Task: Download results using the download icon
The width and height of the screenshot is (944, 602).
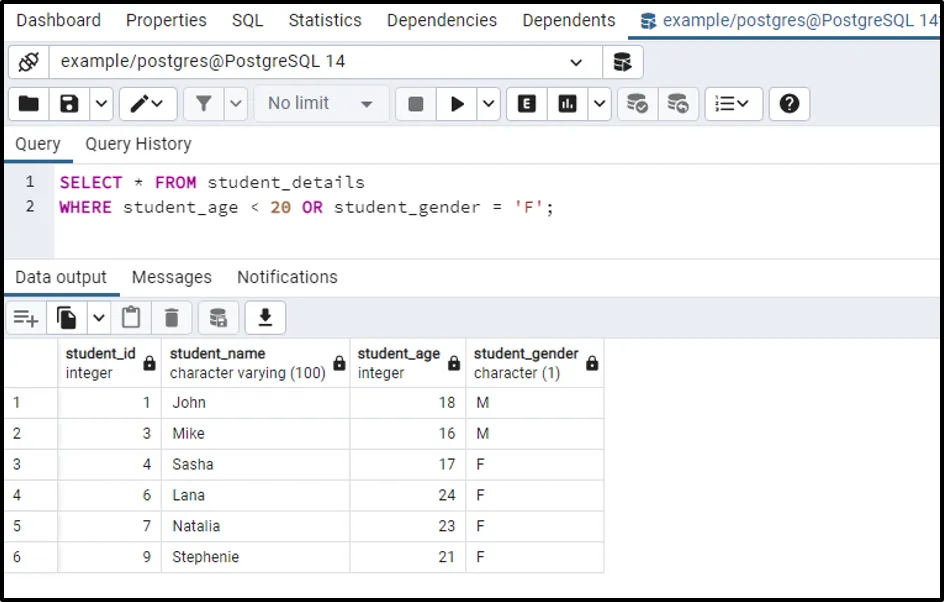Action: tap(265, 318)
